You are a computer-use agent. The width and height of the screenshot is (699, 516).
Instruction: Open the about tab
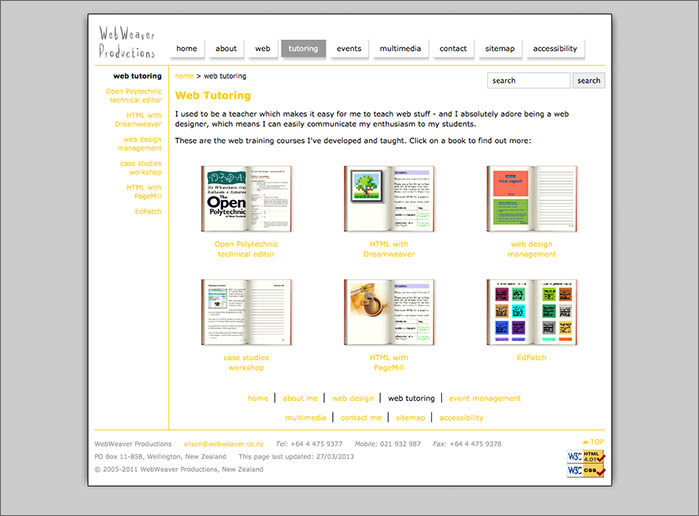point(226,49)
